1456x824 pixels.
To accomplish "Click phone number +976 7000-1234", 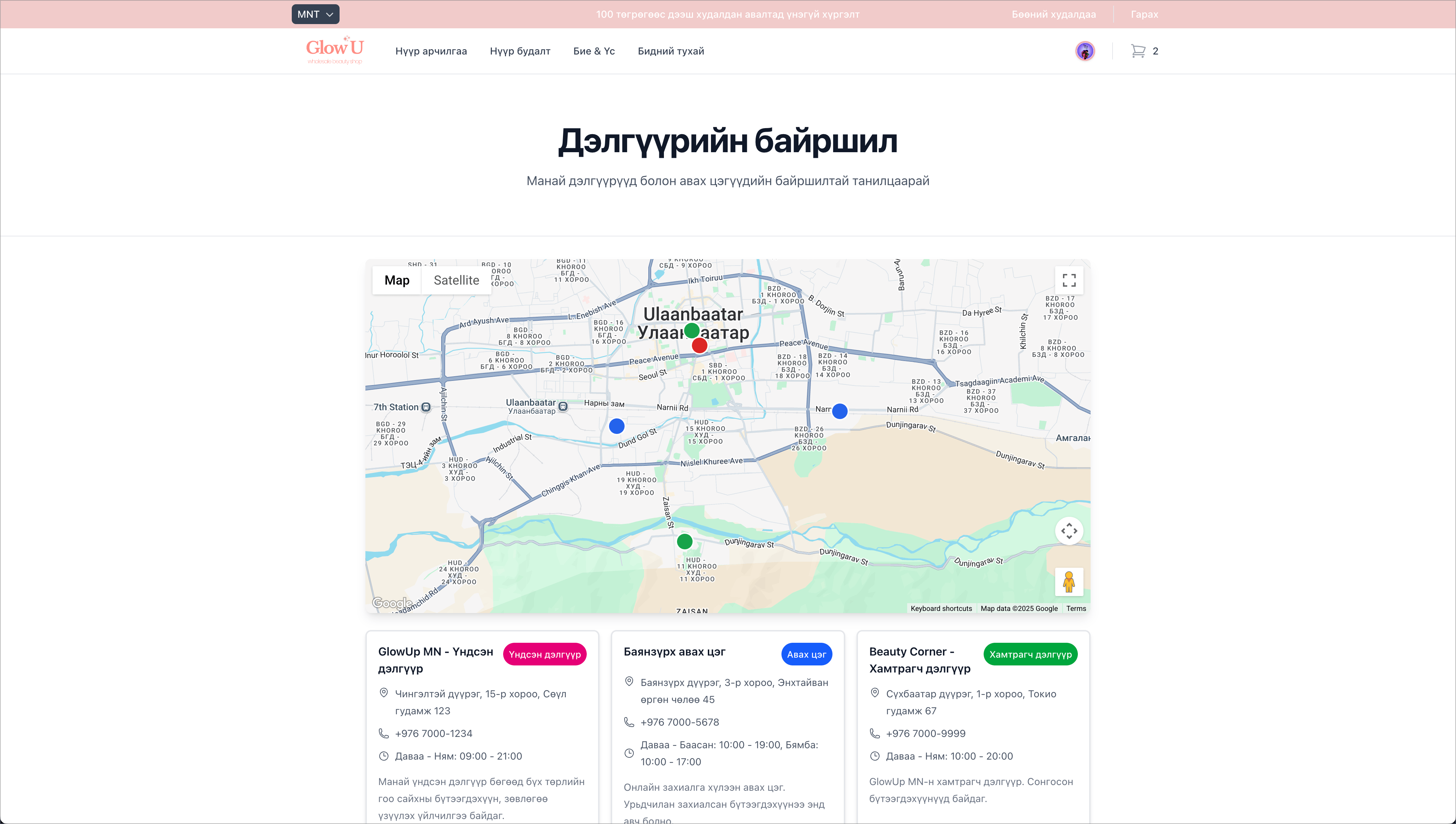I will tap(434, 733).
